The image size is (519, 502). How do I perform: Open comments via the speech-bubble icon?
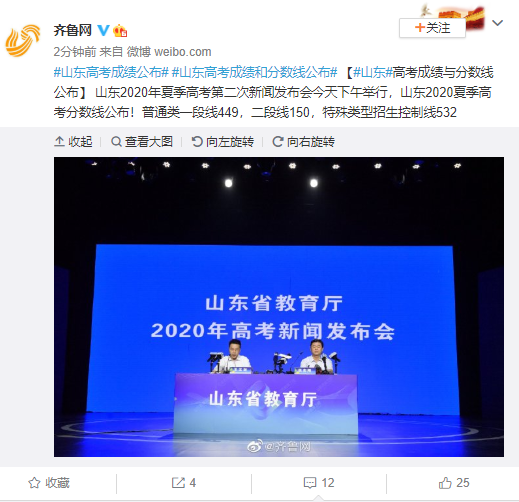(319, 483)
